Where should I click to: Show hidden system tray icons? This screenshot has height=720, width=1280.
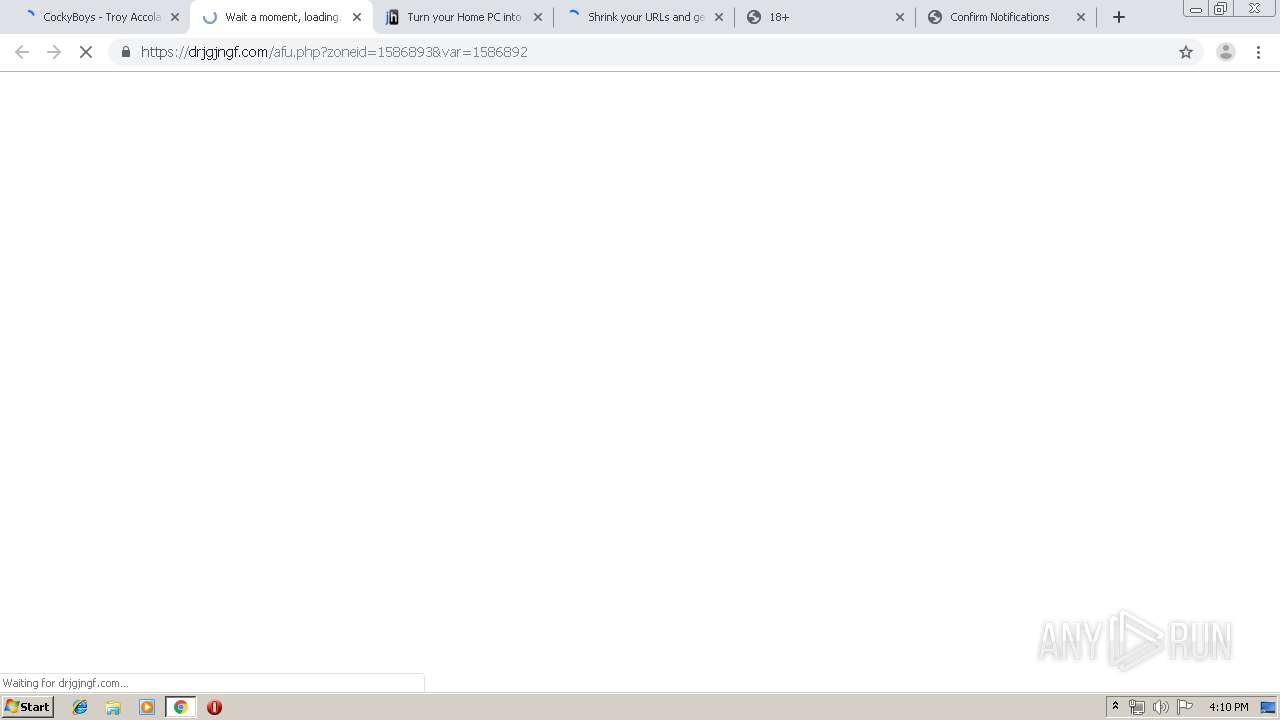pos(1115,707)
